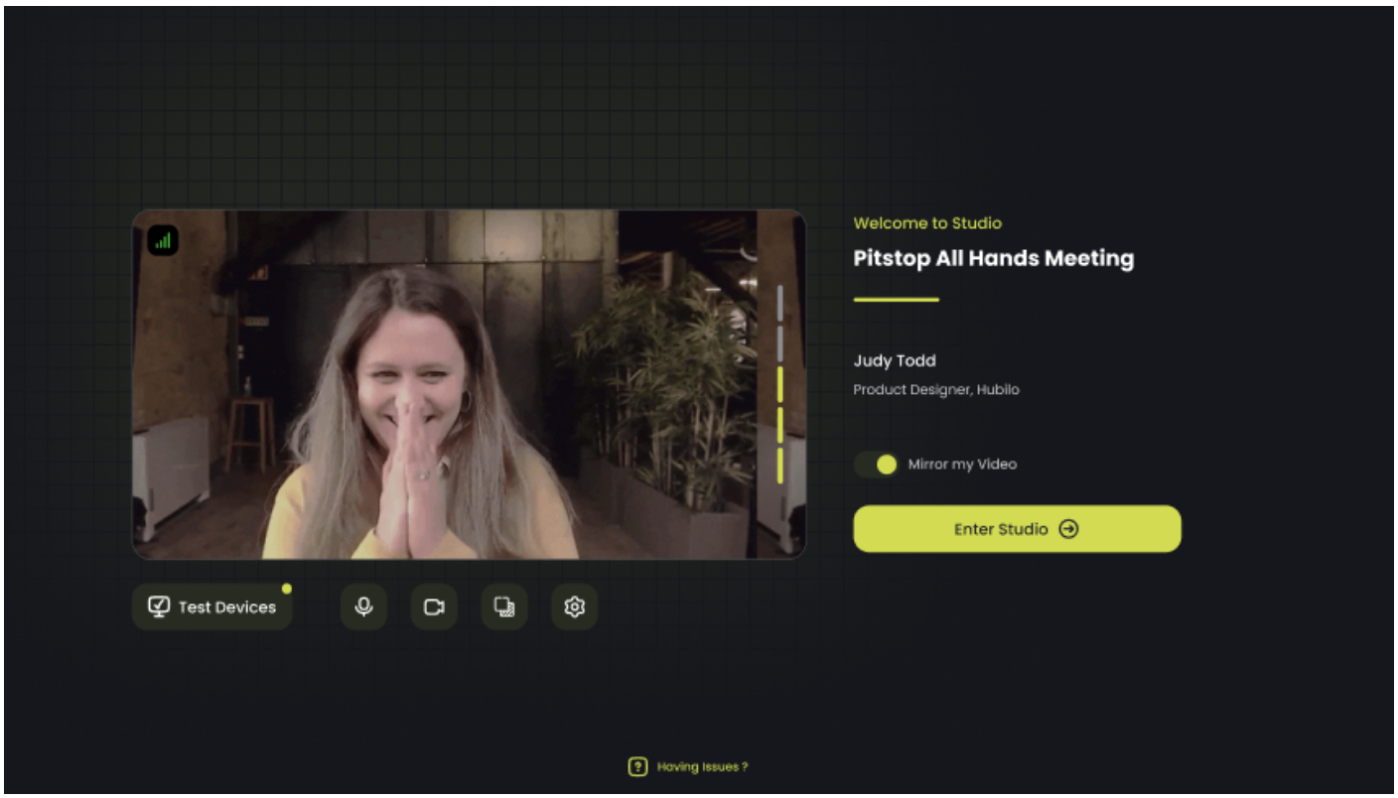Screen dimensions: 1398x798
Task: Open the Test Devices button
Action: coord(212,607)
